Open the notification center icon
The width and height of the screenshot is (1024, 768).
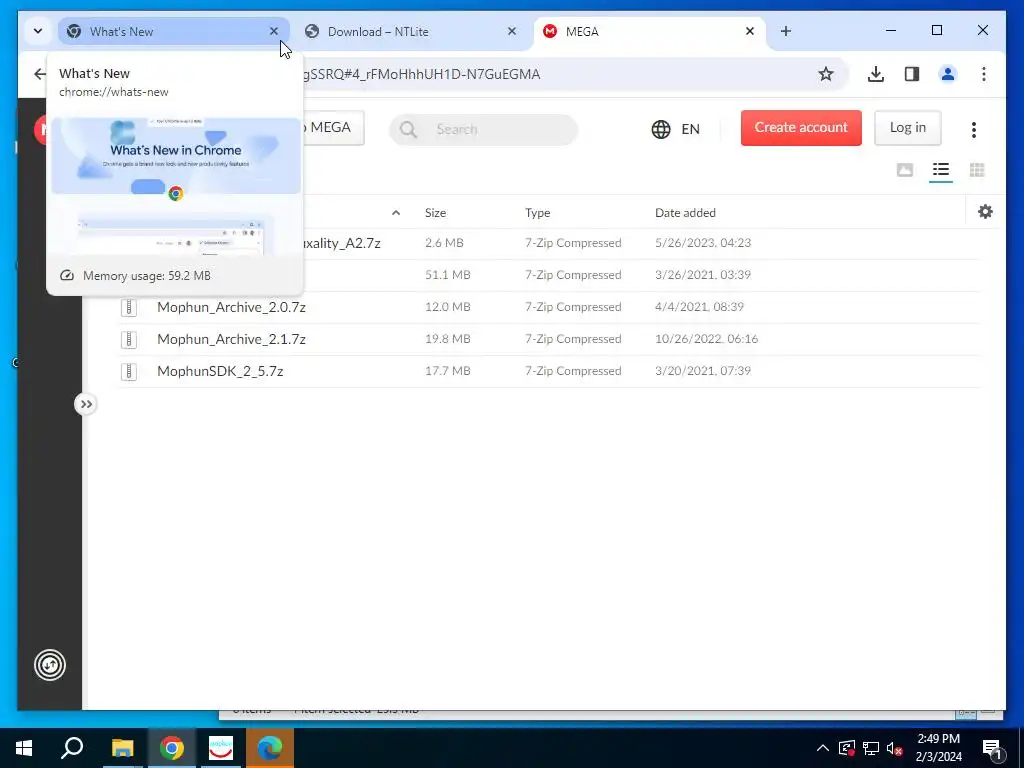[x=991, y=749]
